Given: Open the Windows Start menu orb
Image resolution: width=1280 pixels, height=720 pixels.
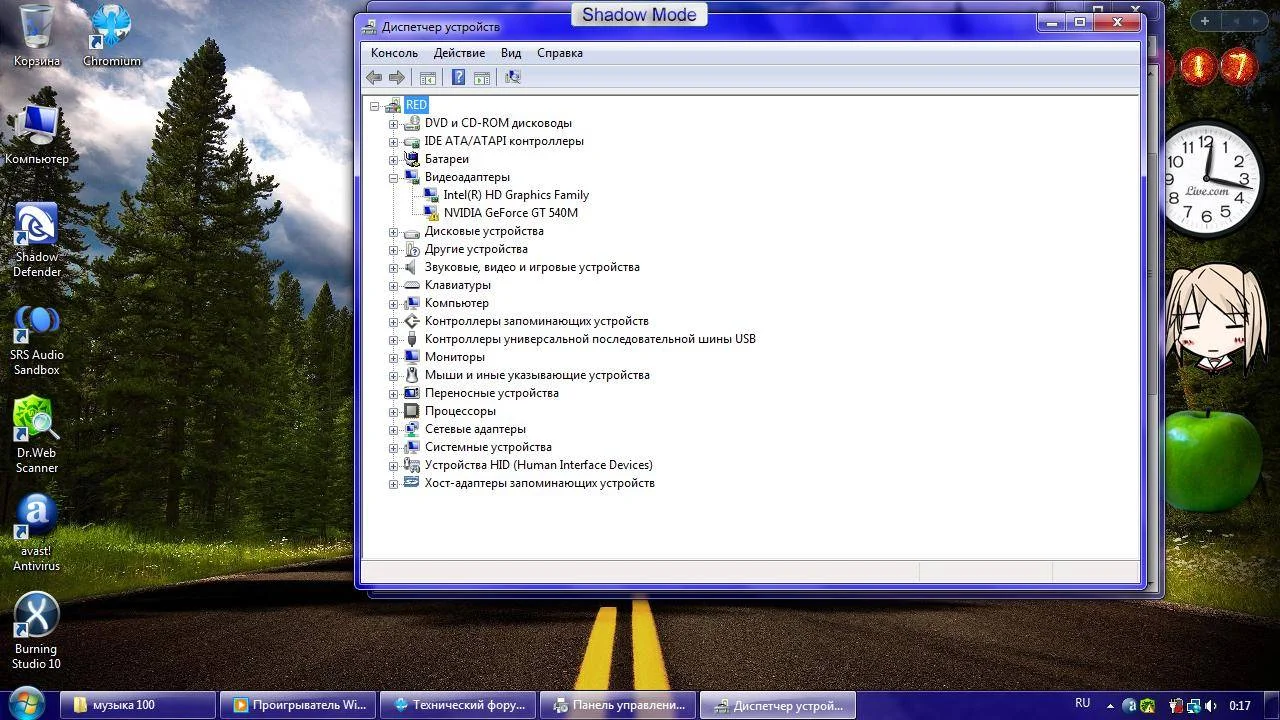Looking at the screenshot, I should 27,704.
